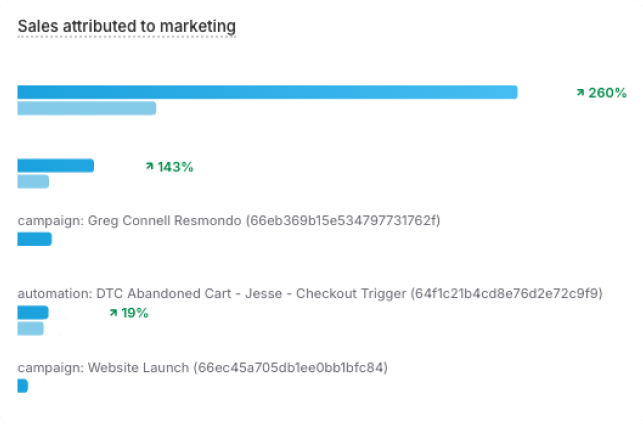The width and height of the screenshot is (643, 424).
Task: Click the dark blue bar next to 143%
Action: (55, 165)
